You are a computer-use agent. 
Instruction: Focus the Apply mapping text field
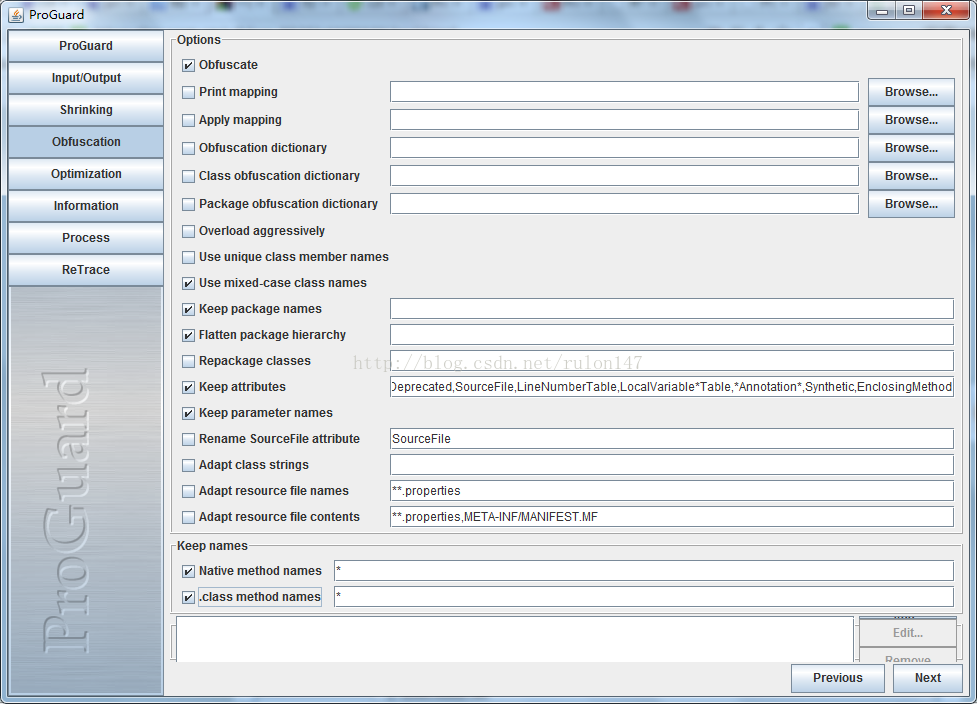[x=624, y=120]
